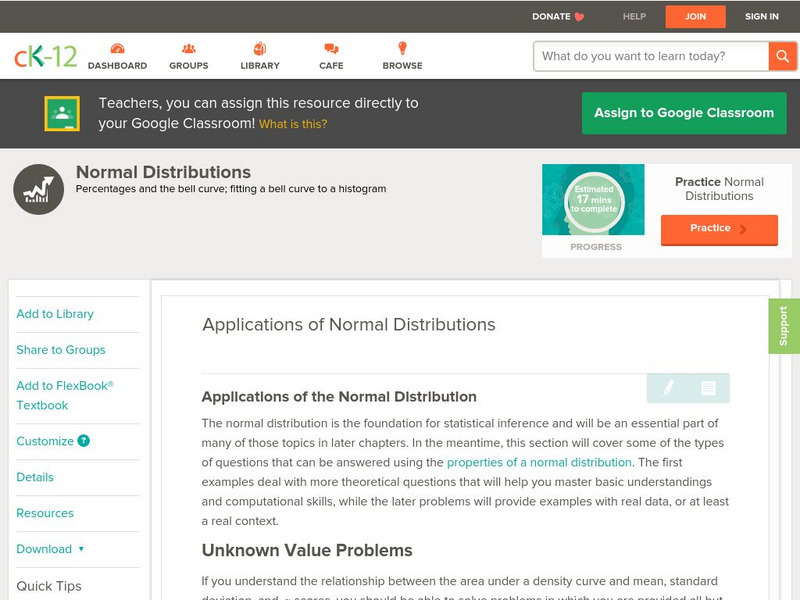Click the Customize help question mark icon
The width and height of the screenshot is (800, 600).
pos(84,441)
